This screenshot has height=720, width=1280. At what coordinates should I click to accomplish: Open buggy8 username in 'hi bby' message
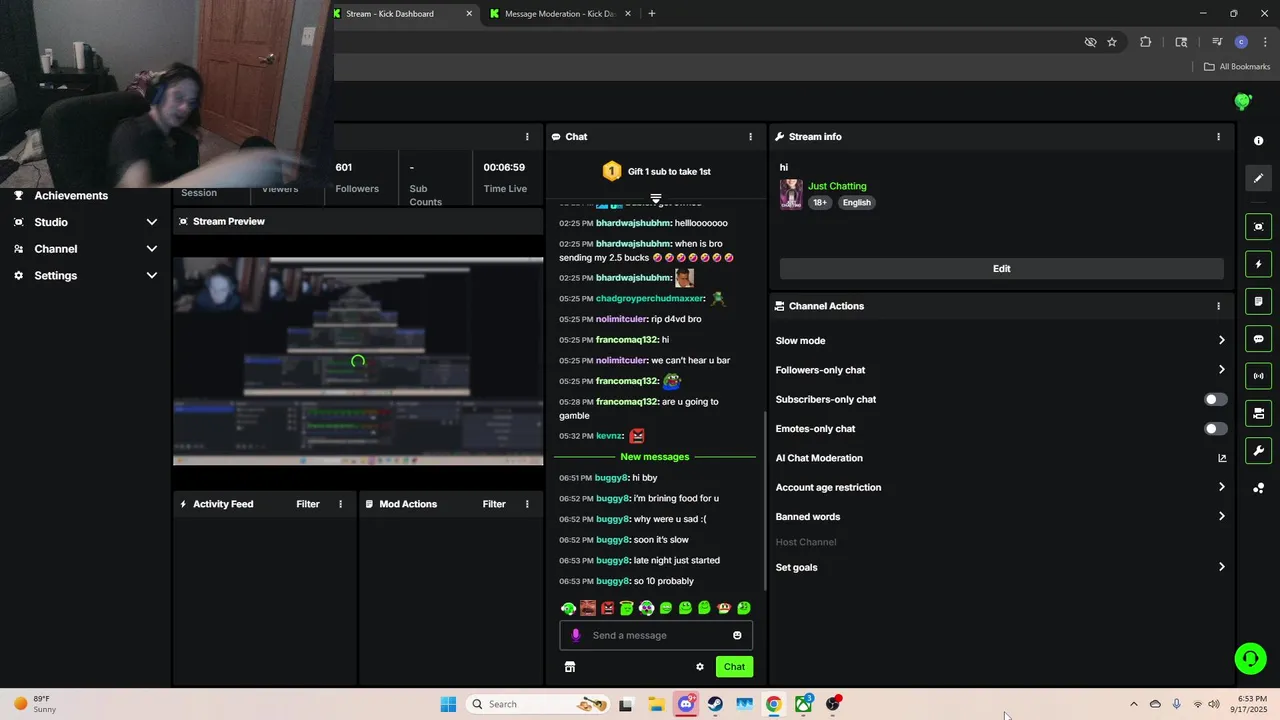click(611, 478)
